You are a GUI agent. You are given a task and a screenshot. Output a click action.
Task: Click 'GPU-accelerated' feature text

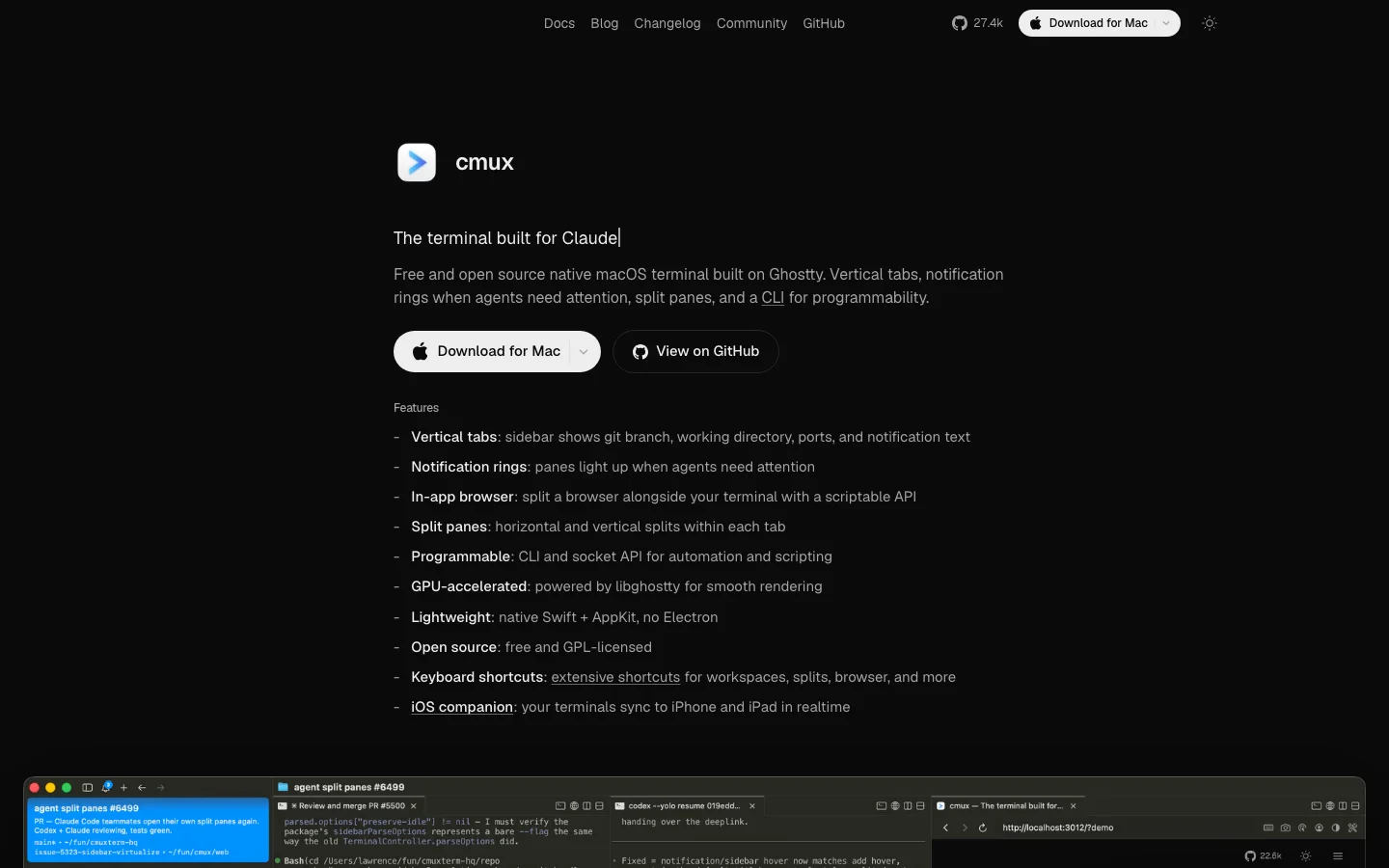(469, 586)
